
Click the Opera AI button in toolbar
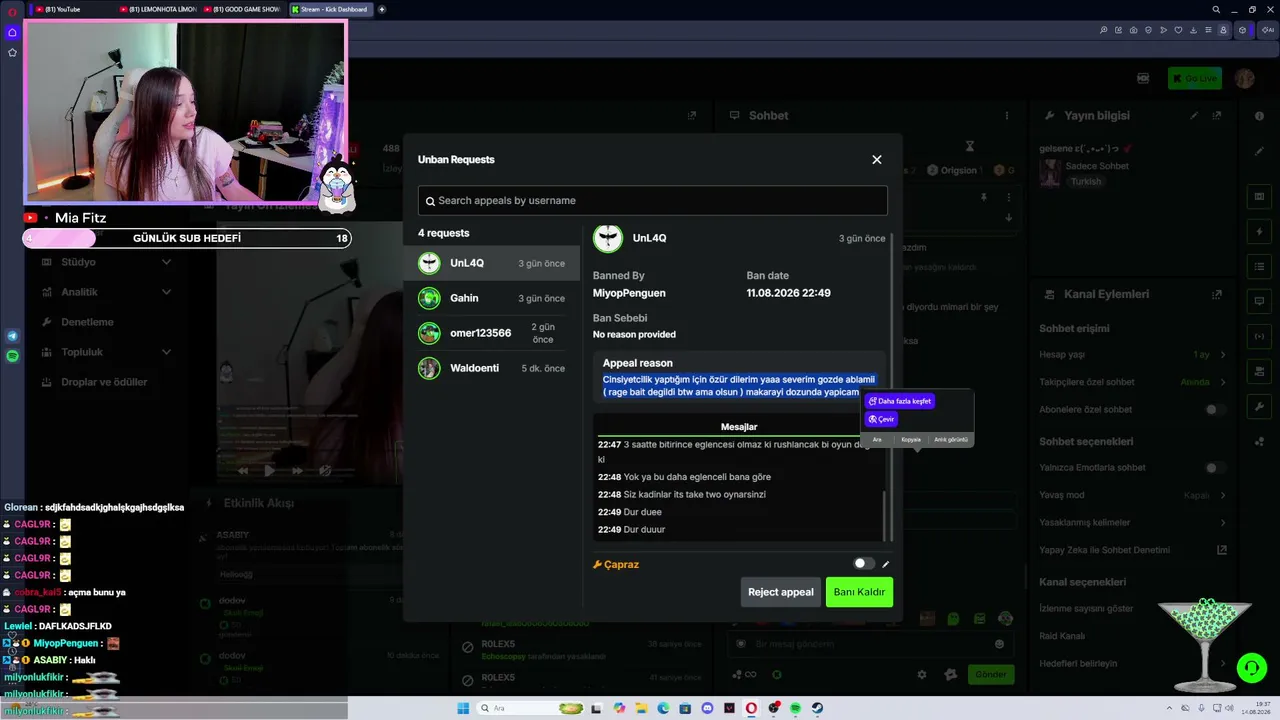tap(1267, 30)
